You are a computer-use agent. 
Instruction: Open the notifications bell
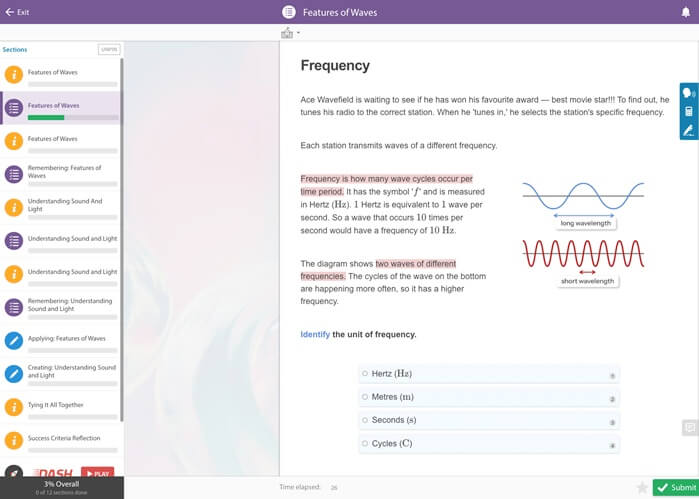coord(686,12)
